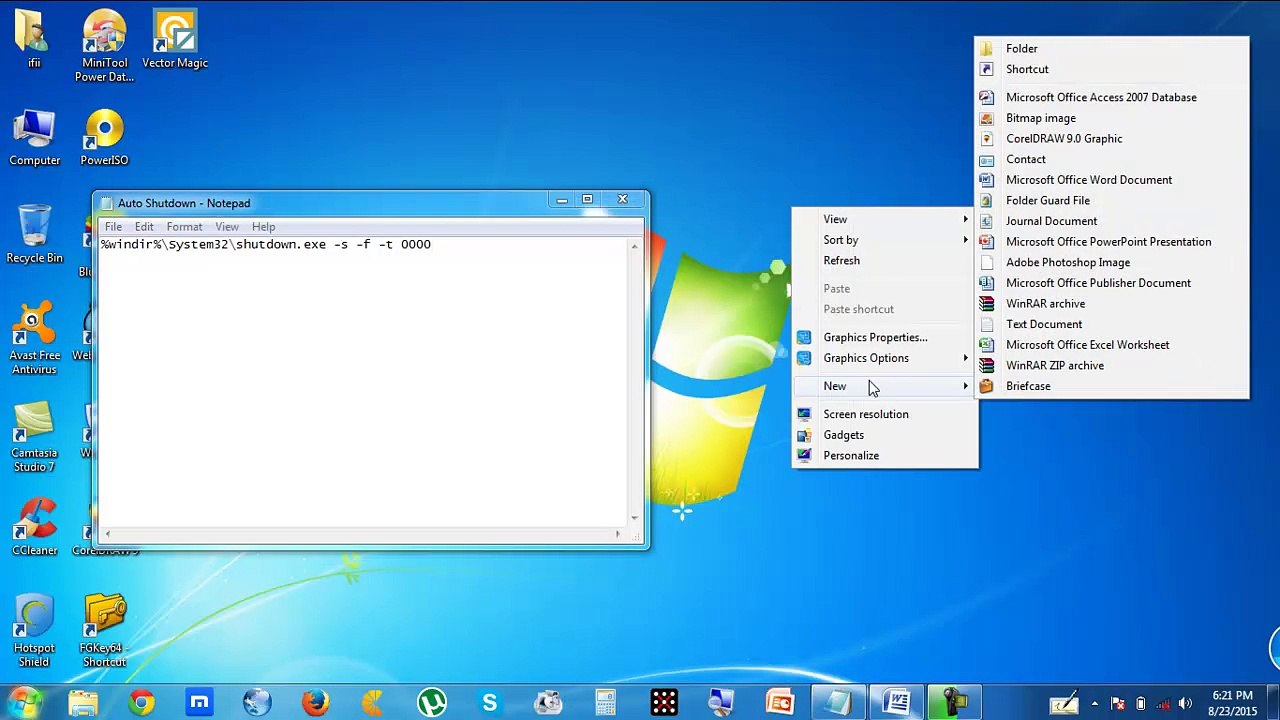The image size is (1280, 720).
Task: Launch Firefox from the taskbar
Action: (x=316, y=703)
